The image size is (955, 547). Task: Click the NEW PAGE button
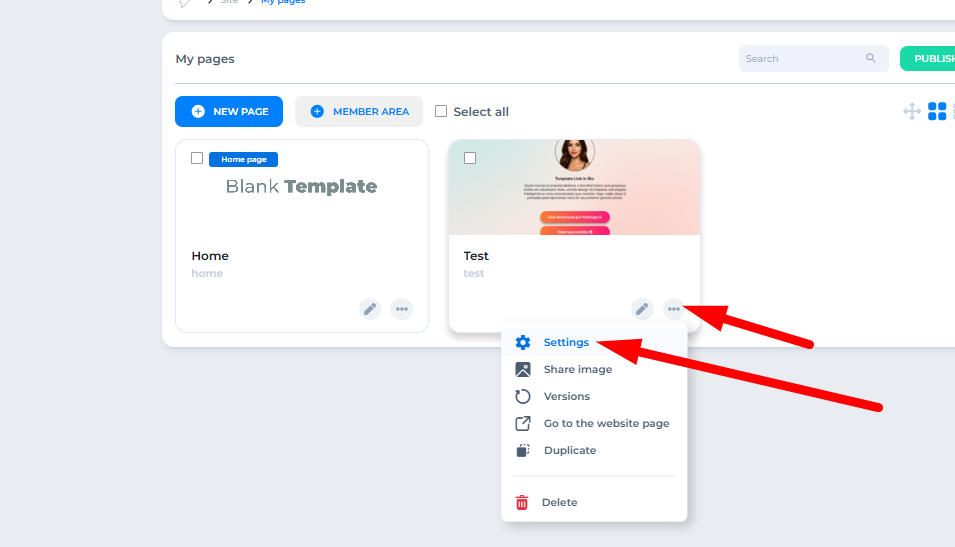(x=229, y=112)
